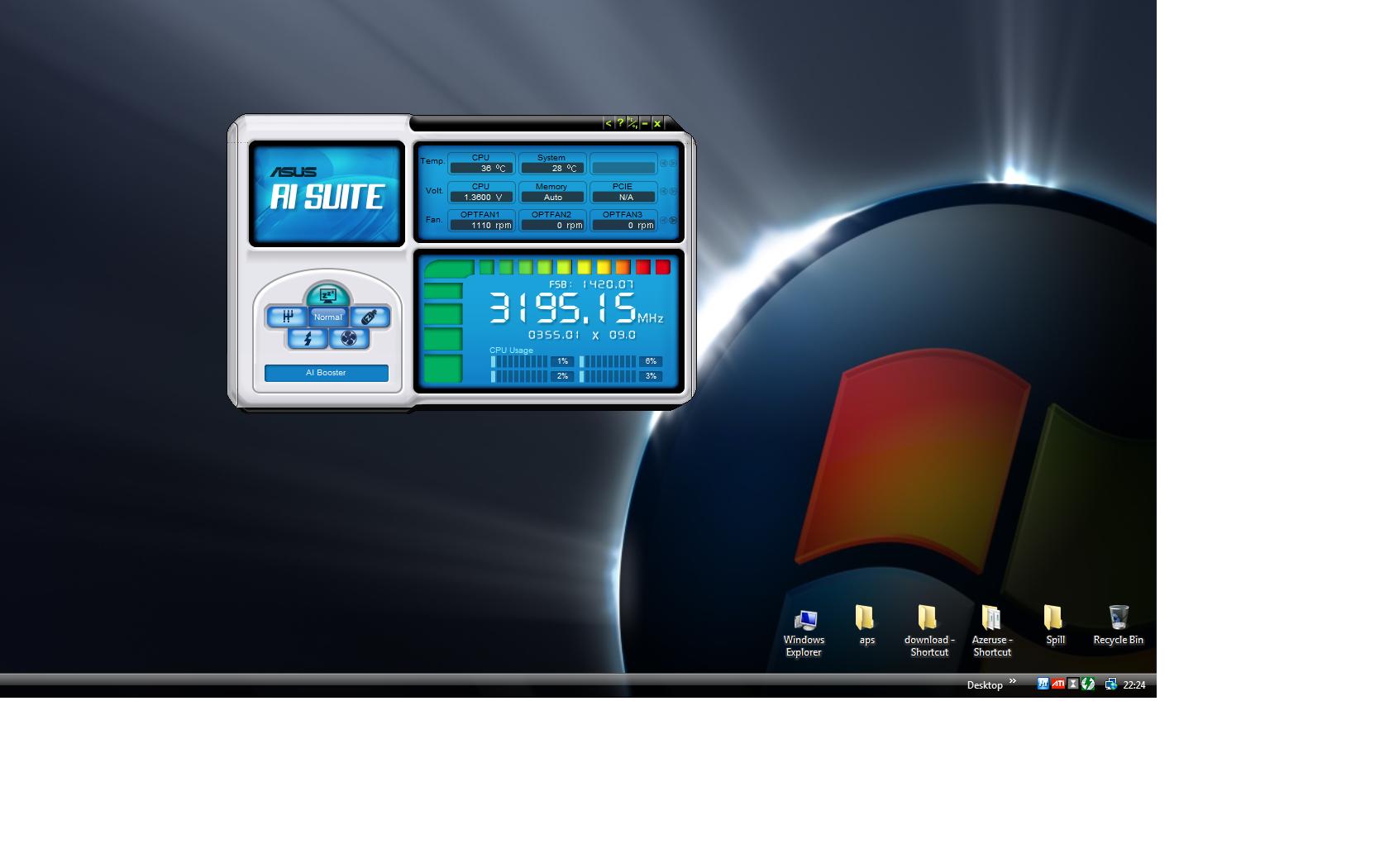
Task: Expand the Desktop toolbar chevron
Action: click(1013, 681)
